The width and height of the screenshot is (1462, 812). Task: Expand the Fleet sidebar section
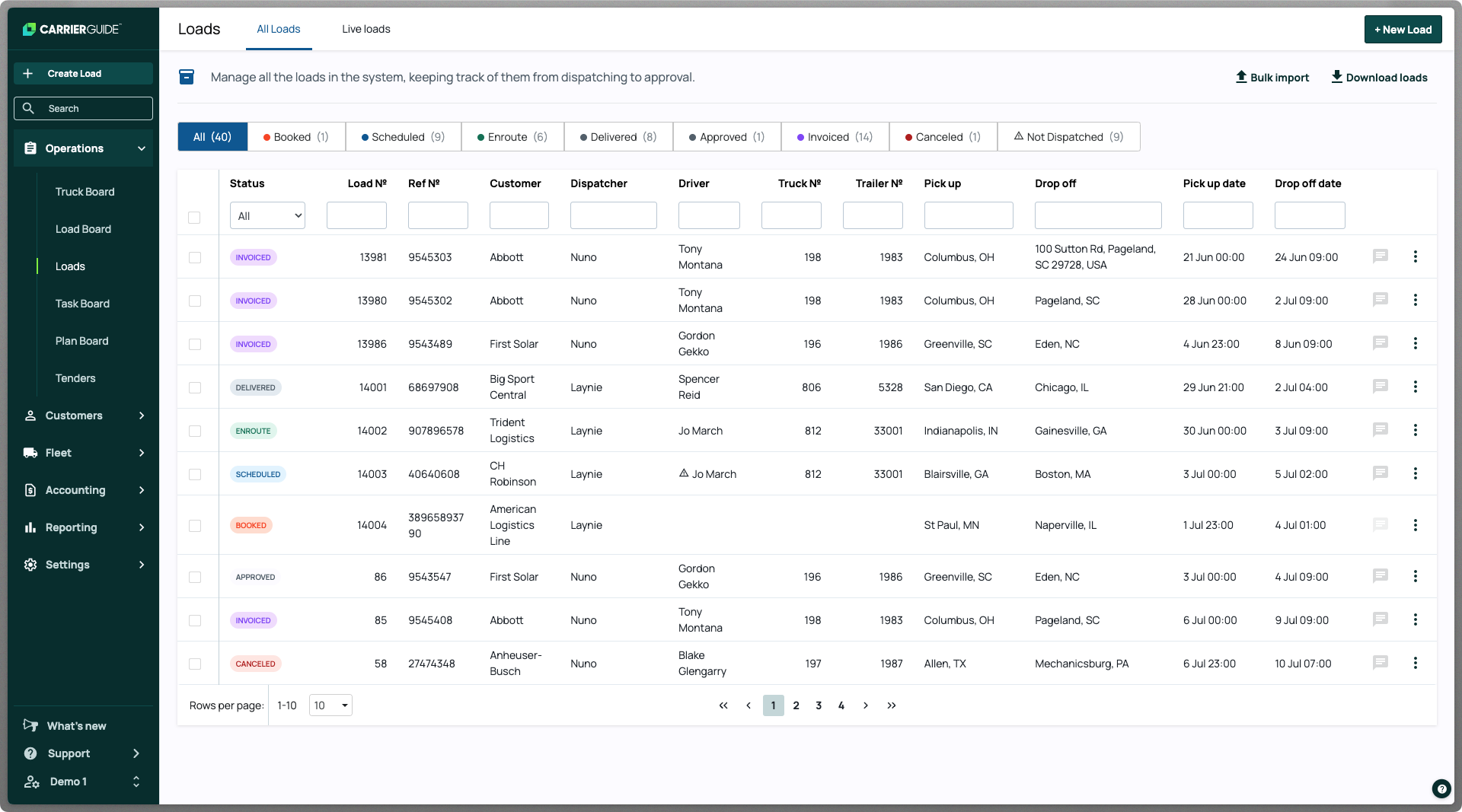coord(84,453)
